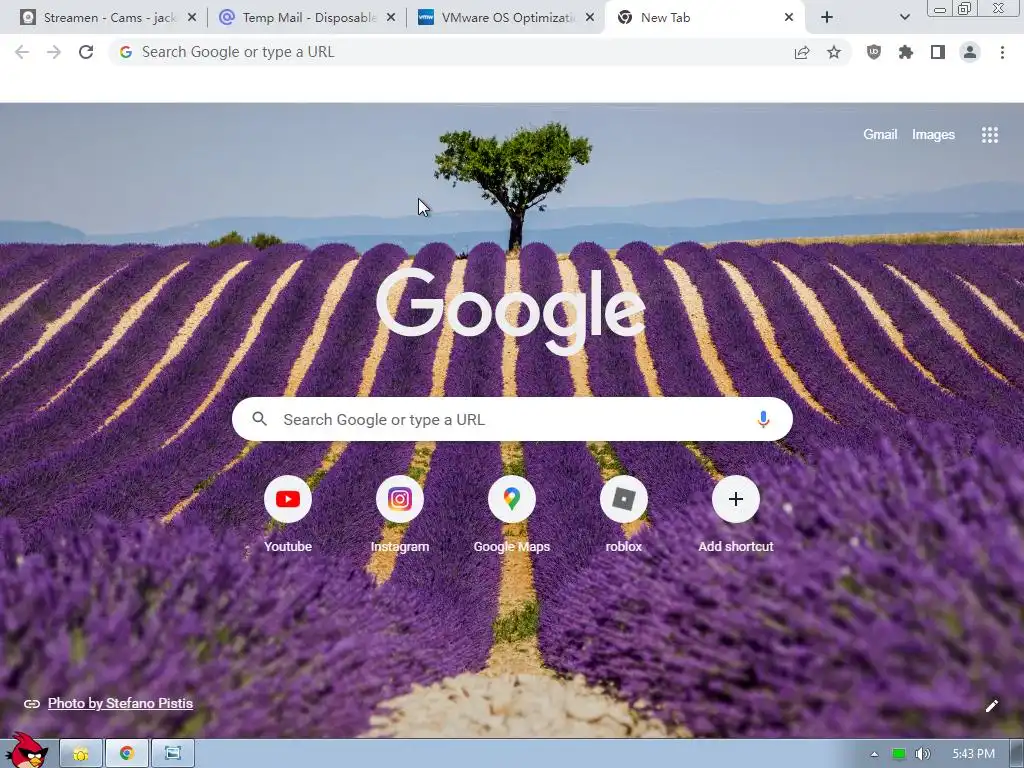Customize this page with the pencil icon

tap(992, 705)
